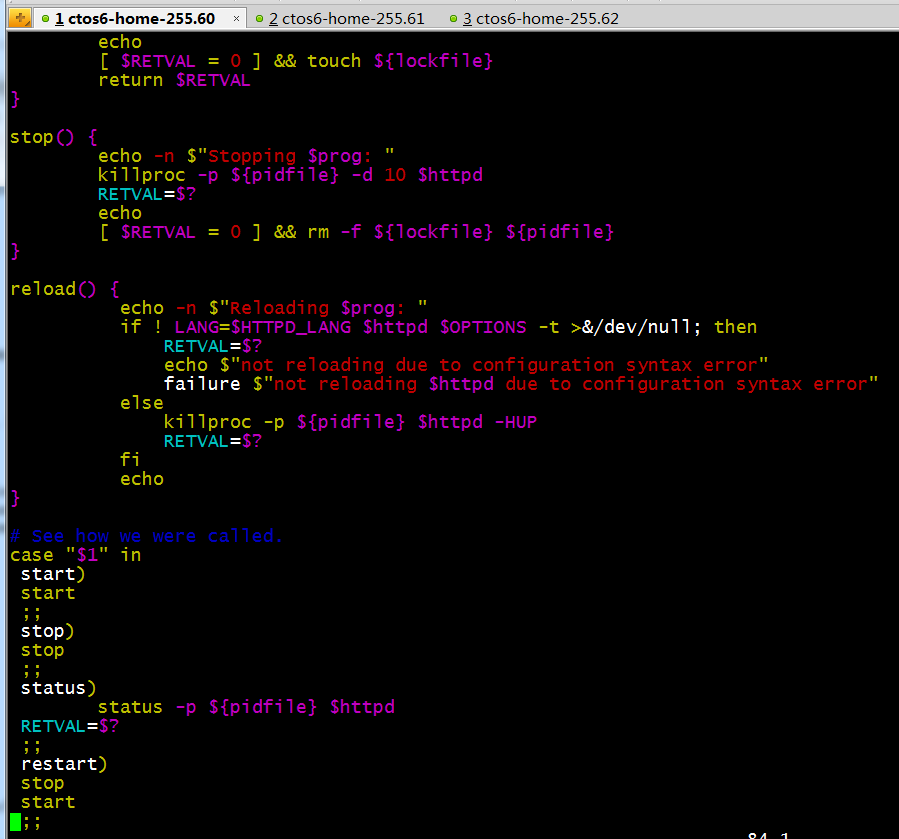The height and width of the screenshot is (839, 899).
Task: Close the ctos6-home-255.60 tab
Action: coord(236,19)
